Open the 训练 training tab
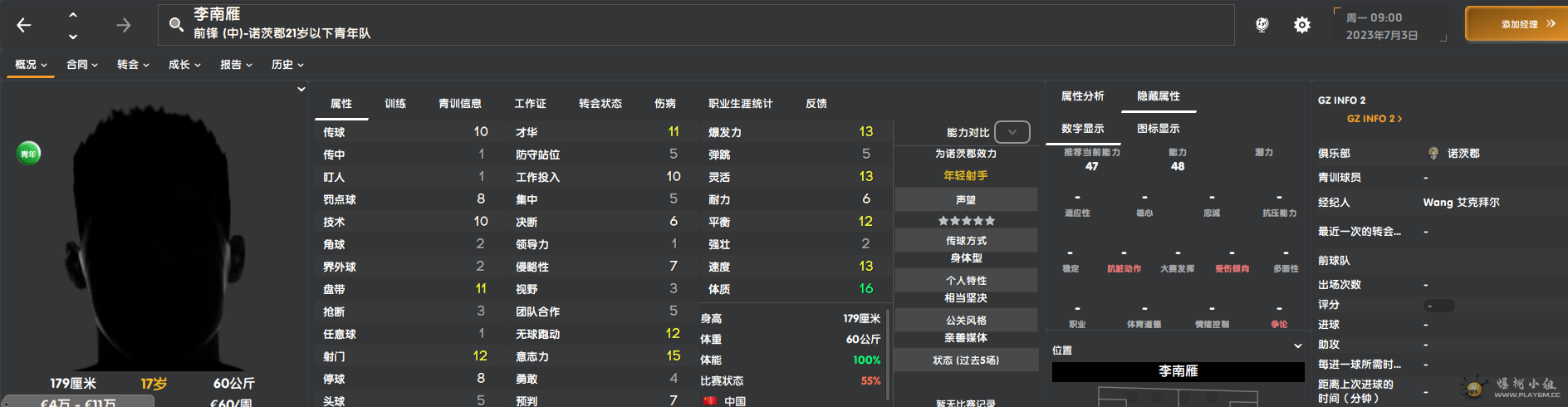Screen dimensions: 1568x407 click(395, 104)
